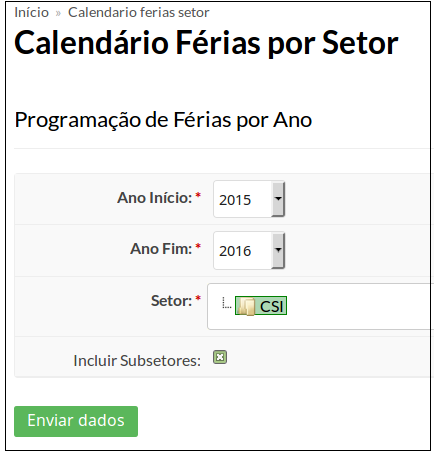434x455 pixels.
Task: Open the Ano Início dropdown arrow
Action: 278,199
